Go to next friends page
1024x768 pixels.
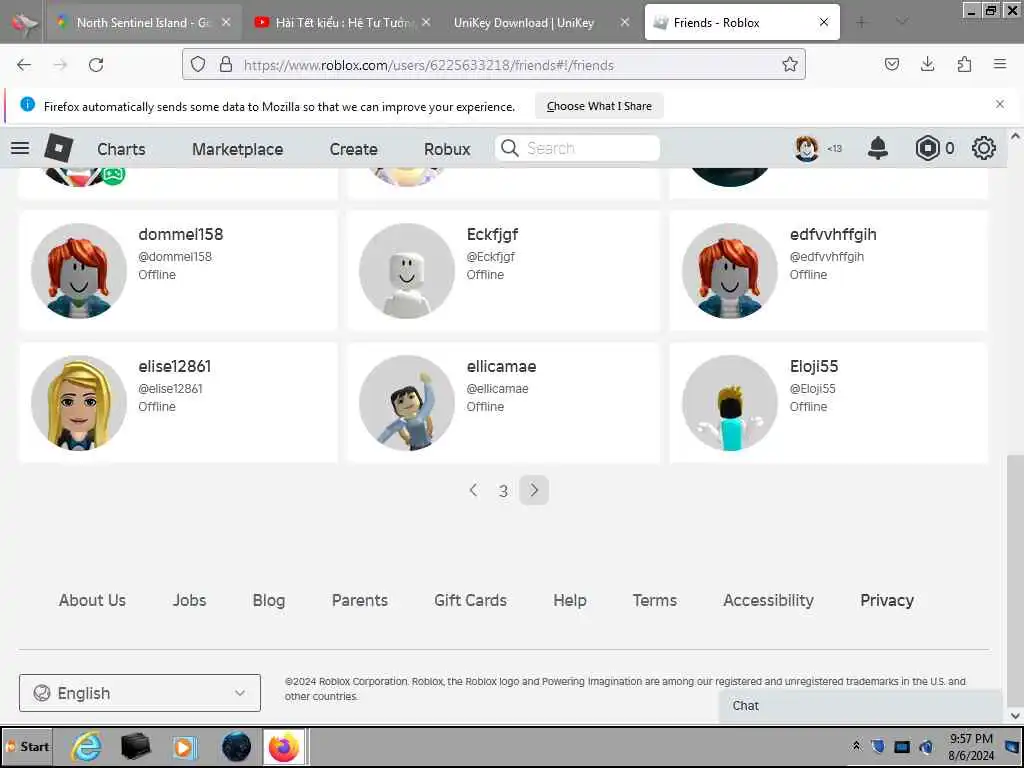coord(534,490)
